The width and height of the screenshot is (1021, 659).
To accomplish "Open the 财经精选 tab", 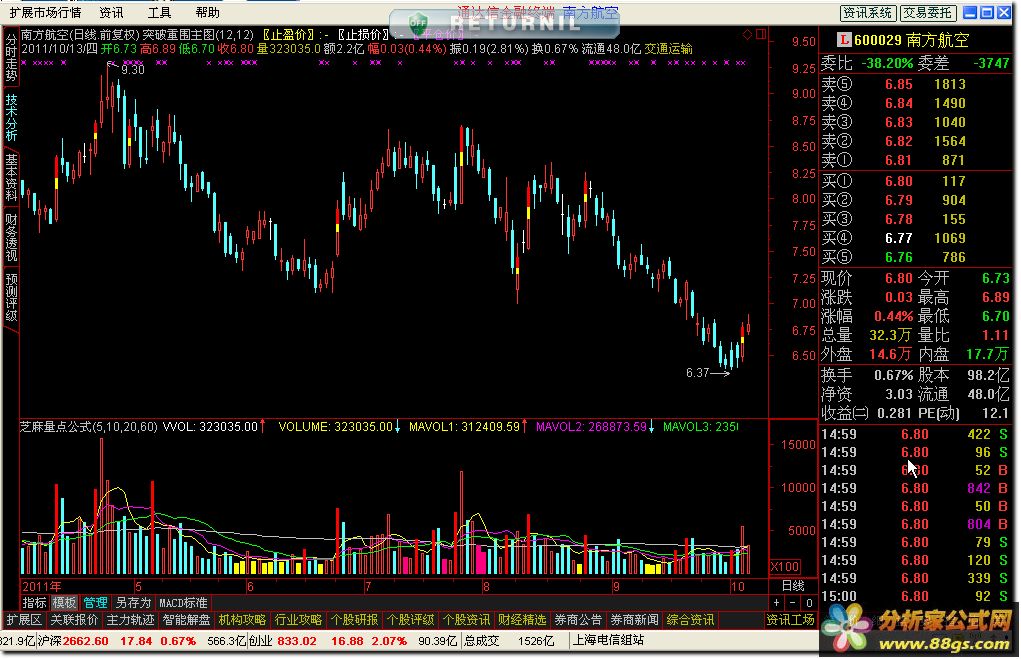I will point(522,620).
